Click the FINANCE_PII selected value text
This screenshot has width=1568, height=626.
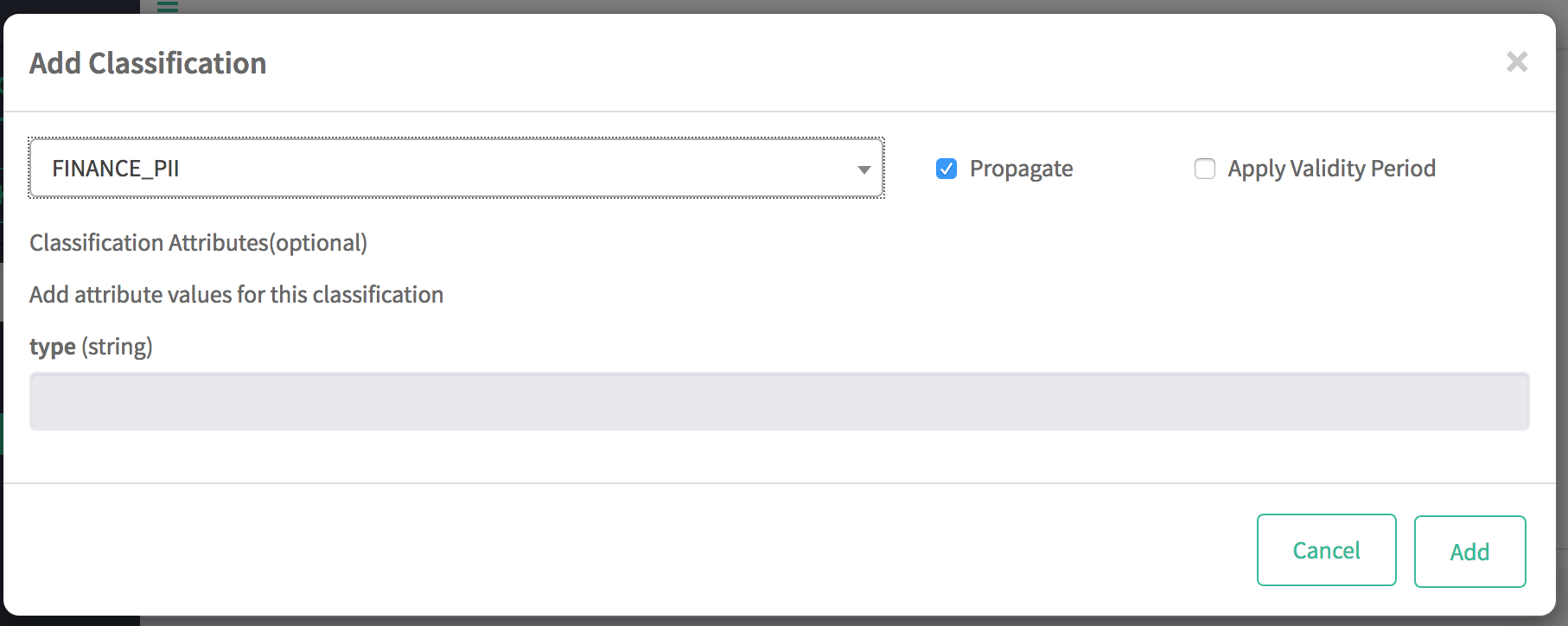click(x=116, y=169)
